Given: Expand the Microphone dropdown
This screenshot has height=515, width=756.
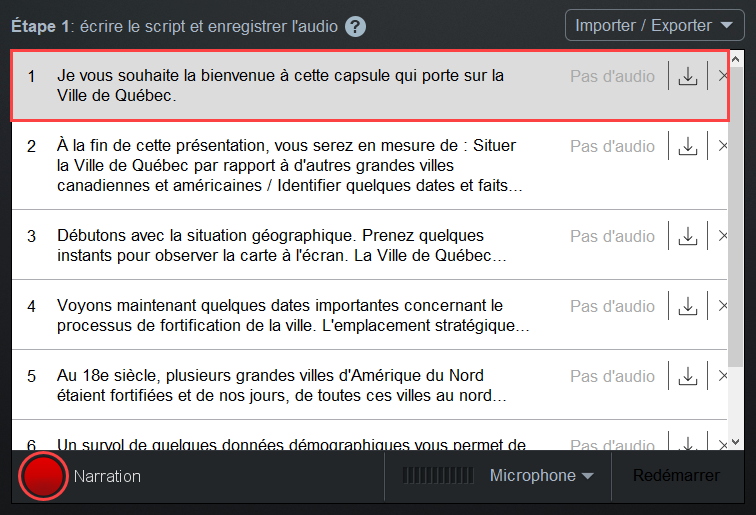Looking at the screenshot, I should [541, 475].
